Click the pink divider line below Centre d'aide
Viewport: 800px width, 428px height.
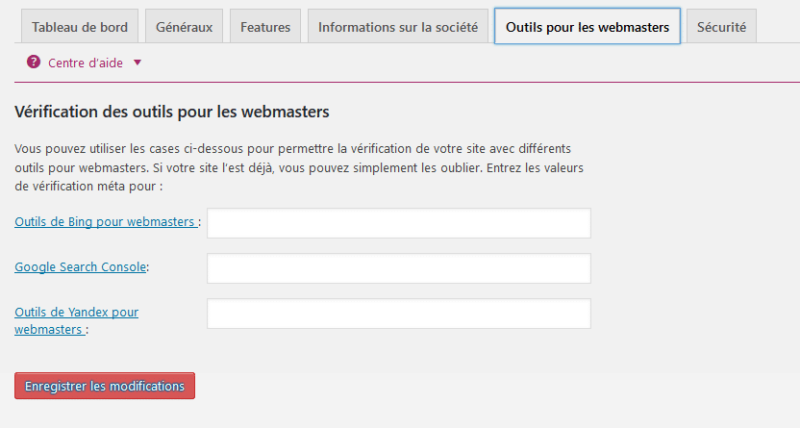pyautogui.click(x=400, y=81)
